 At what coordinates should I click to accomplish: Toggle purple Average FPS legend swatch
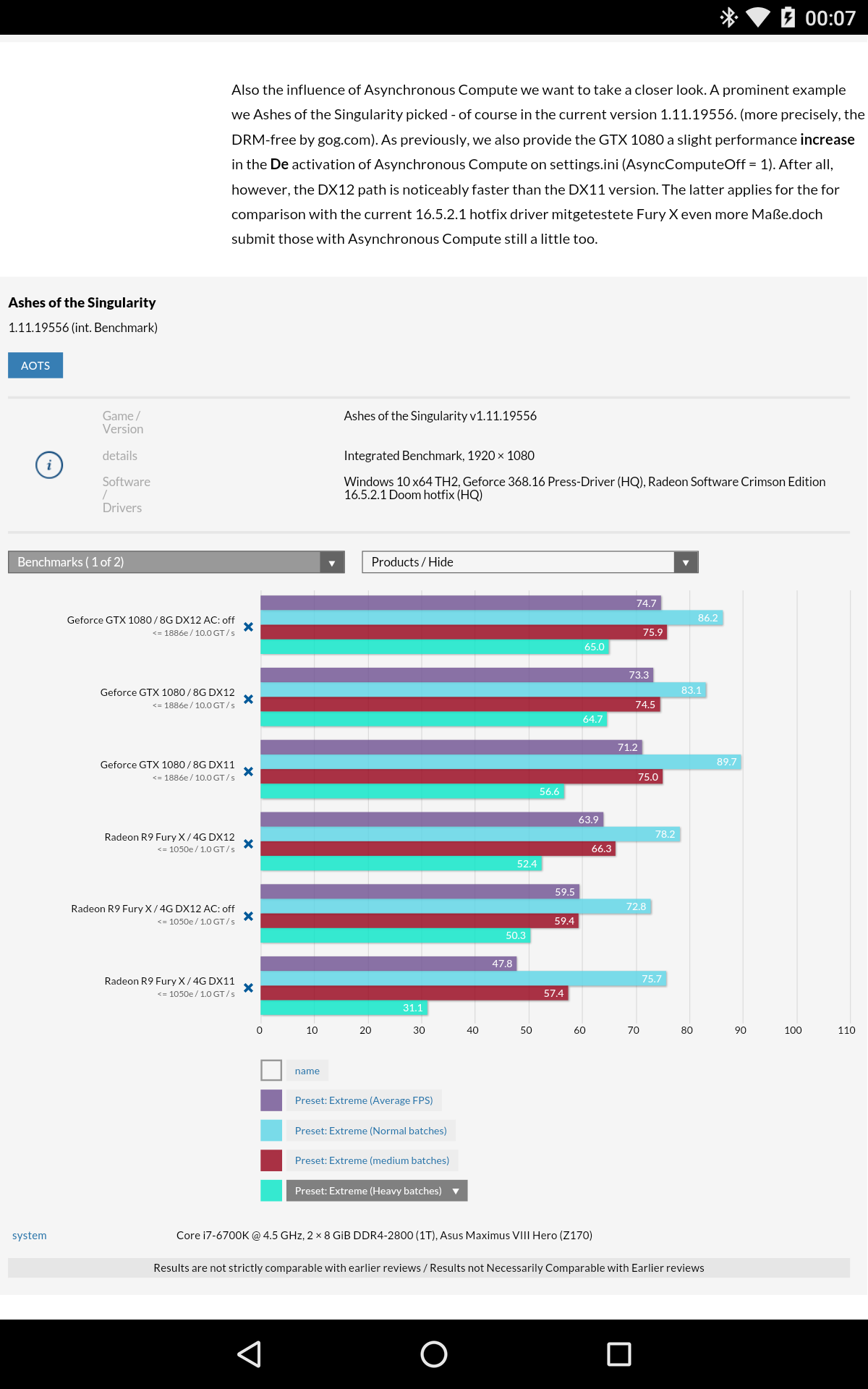pyautogui.click(x=271, y=1100)
